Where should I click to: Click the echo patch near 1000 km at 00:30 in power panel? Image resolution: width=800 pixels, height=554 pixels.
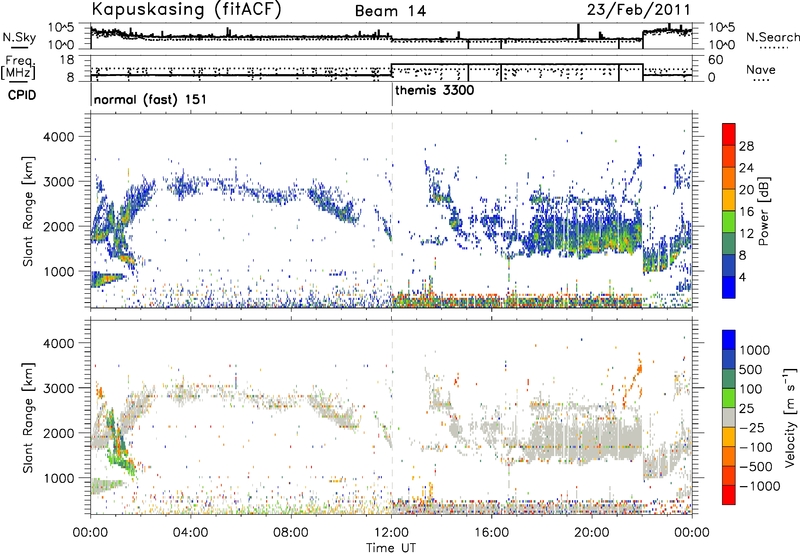[x=107, y=279]
